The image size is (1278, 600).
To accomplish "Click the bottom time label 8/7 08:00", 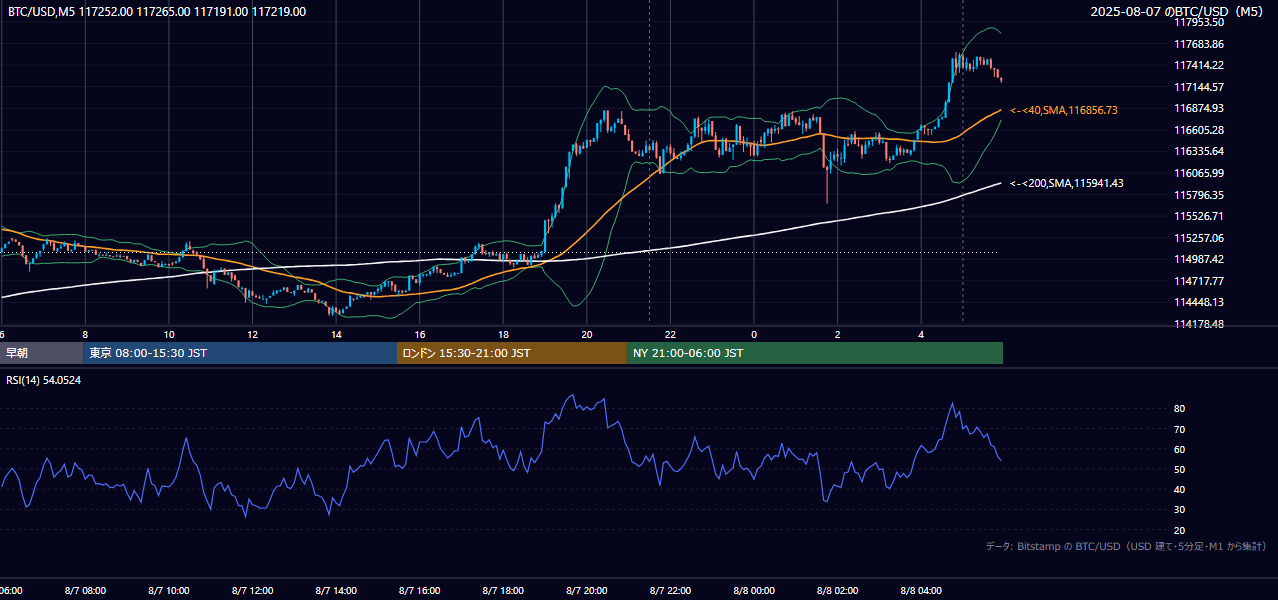I will click(85, 591).
